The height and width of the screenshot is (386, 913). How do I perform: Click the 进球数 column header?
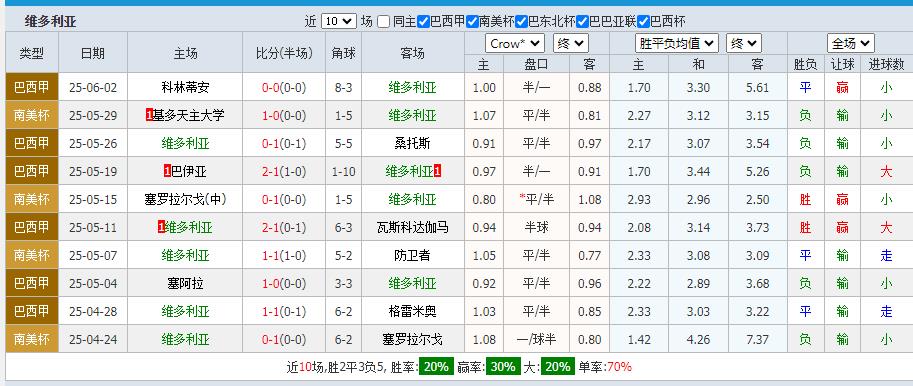(886, 64)
